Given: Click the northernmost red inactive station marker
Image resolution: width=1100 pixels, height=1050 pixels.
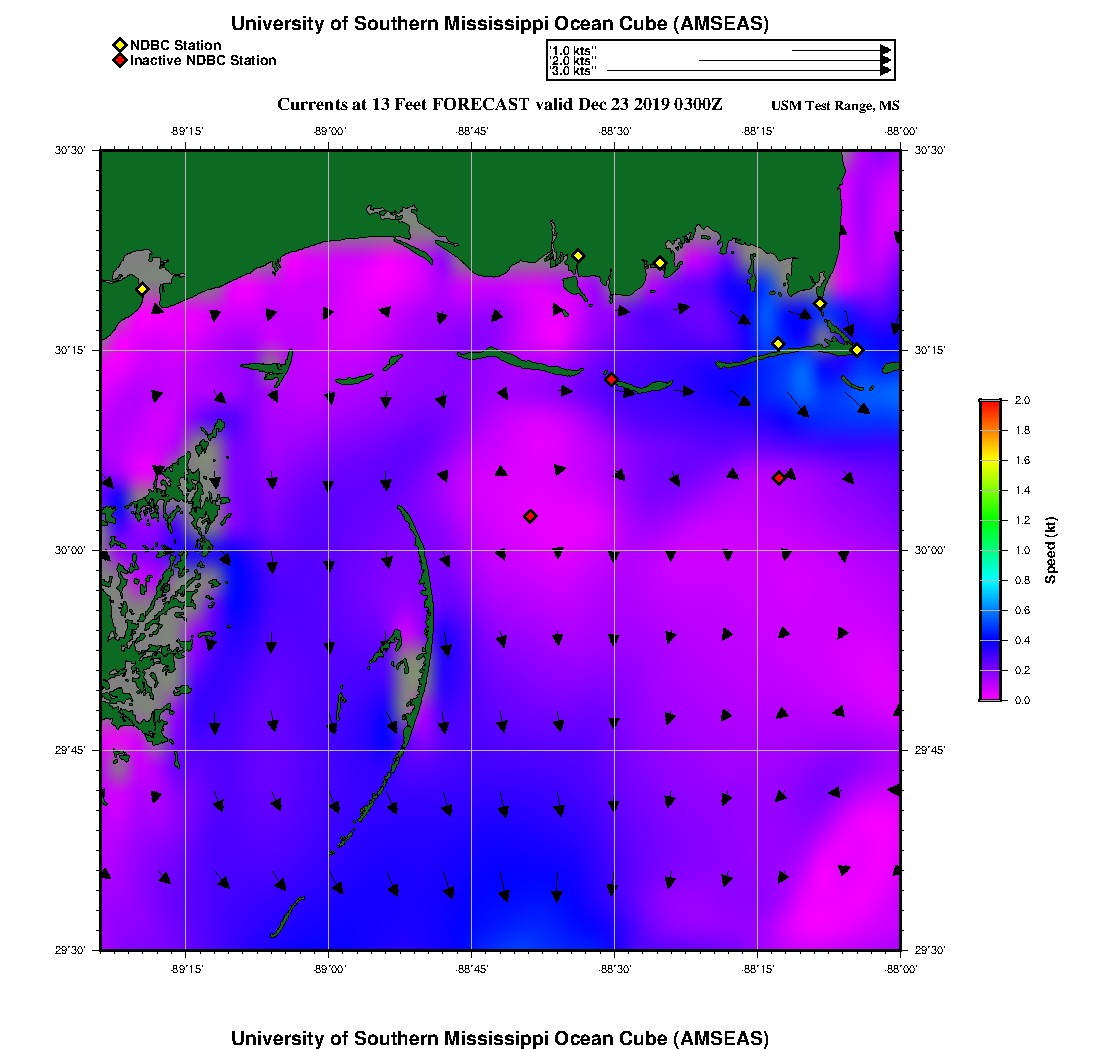Looking at the screenshot, I should 611,379.
